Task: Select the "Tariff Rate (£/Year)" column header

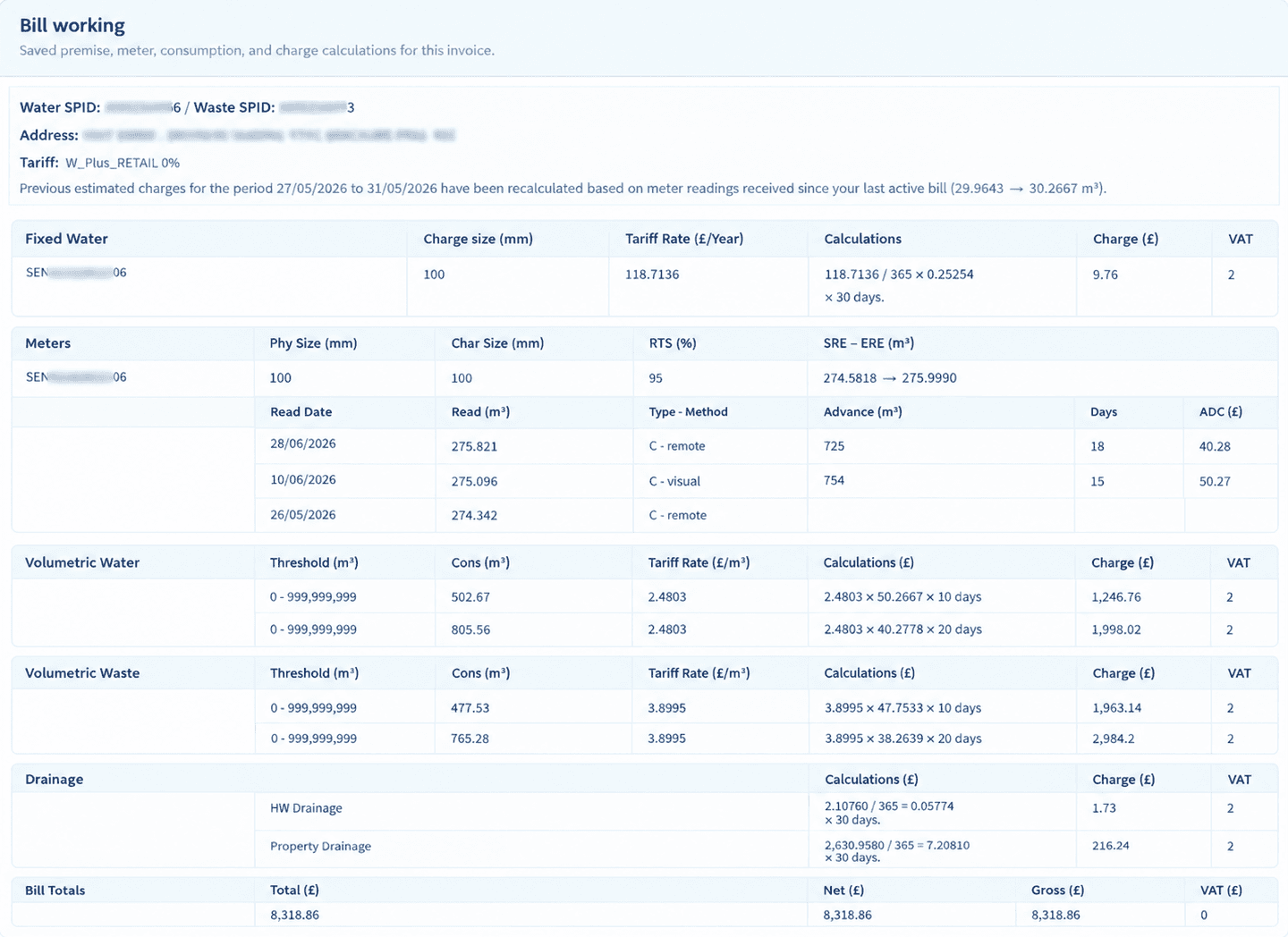Action: tap(684, 239)
